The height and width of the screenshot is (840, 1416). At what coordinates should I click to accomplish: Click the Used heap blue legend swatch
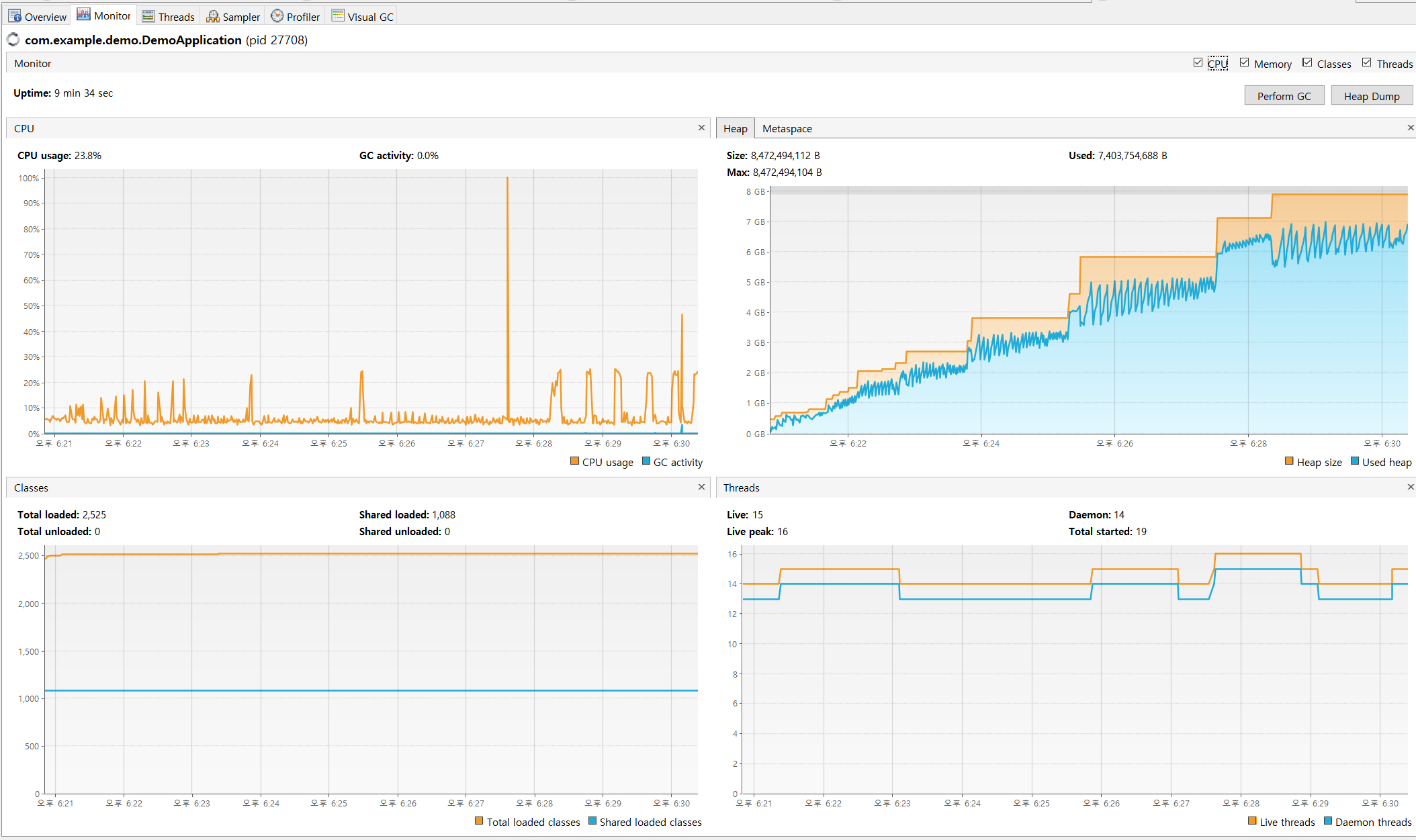(x=1355, y=461)
